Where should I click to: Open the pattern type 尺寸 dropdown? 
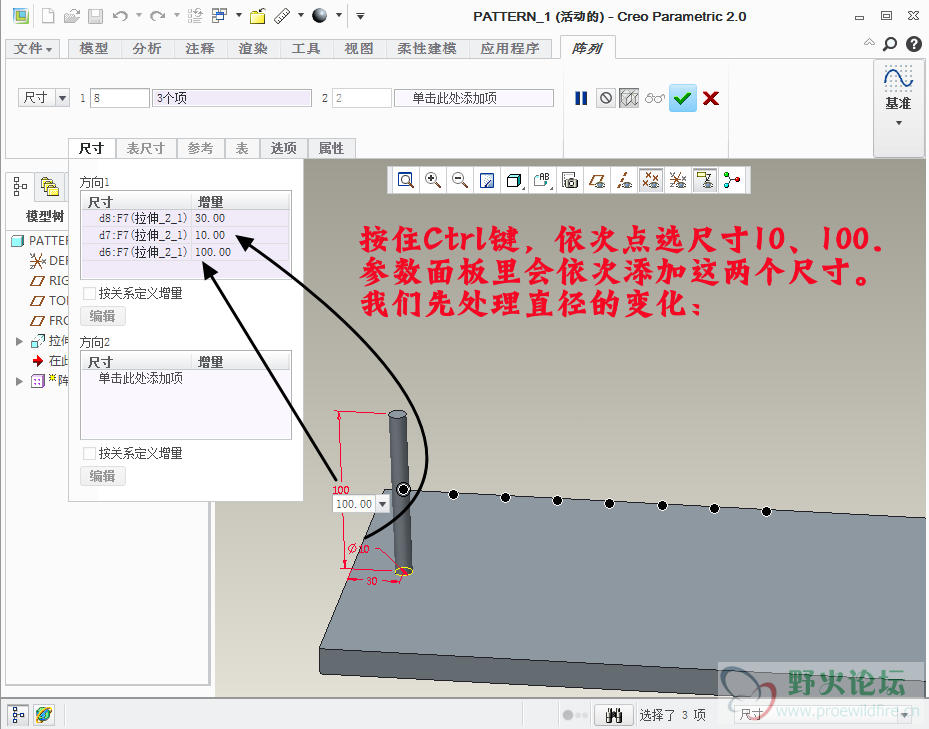click(62, 98)
